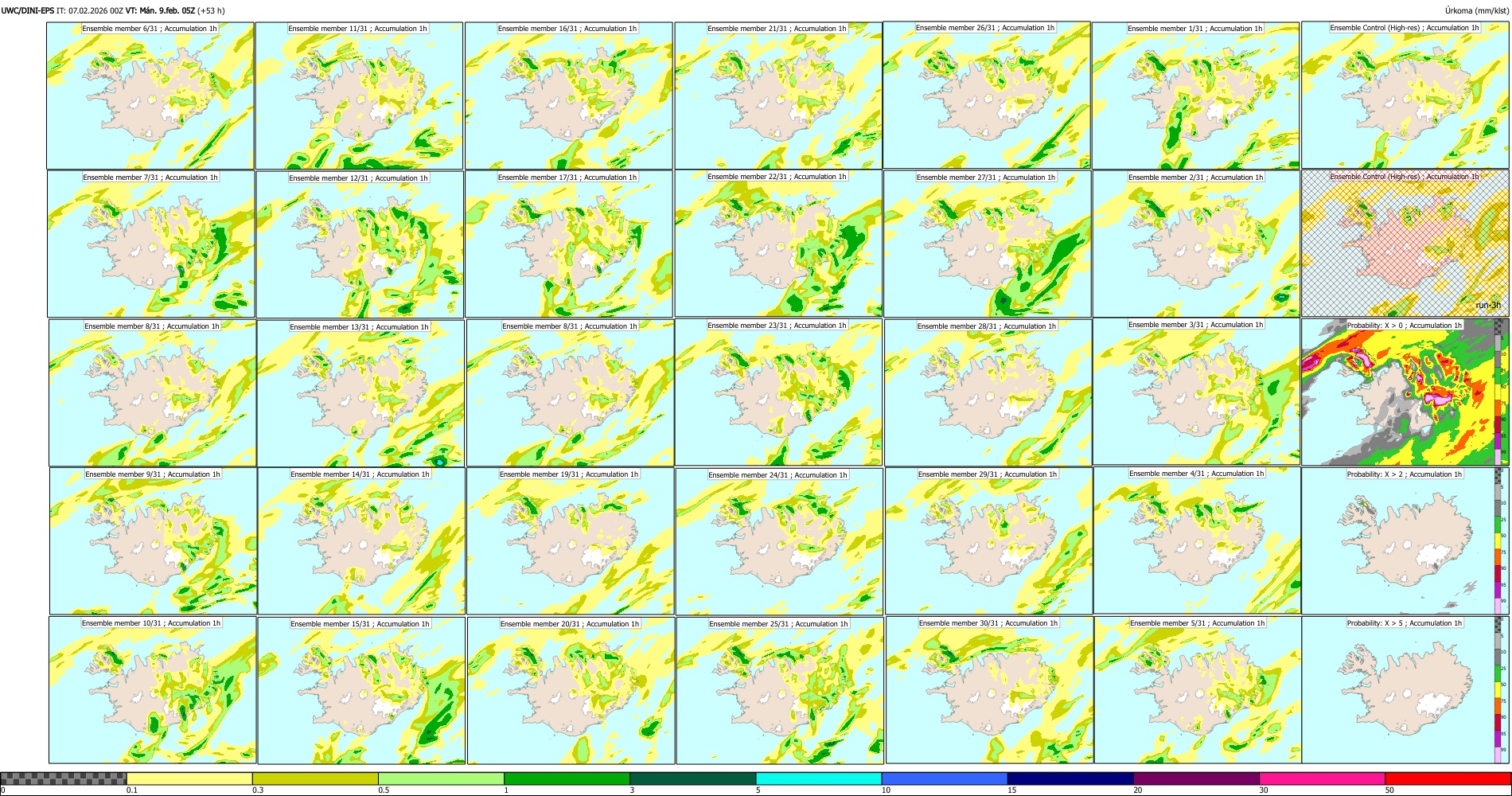
Task: Pick the dark green 3–5 legend swatch
Action: (692, 778)
